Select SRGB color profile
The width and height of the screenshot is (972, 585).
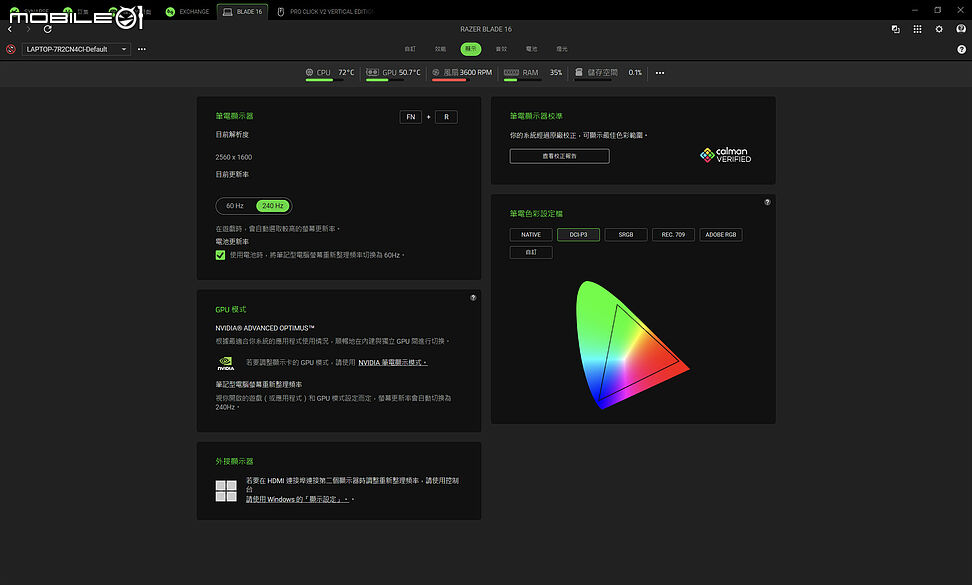(625, 235)
